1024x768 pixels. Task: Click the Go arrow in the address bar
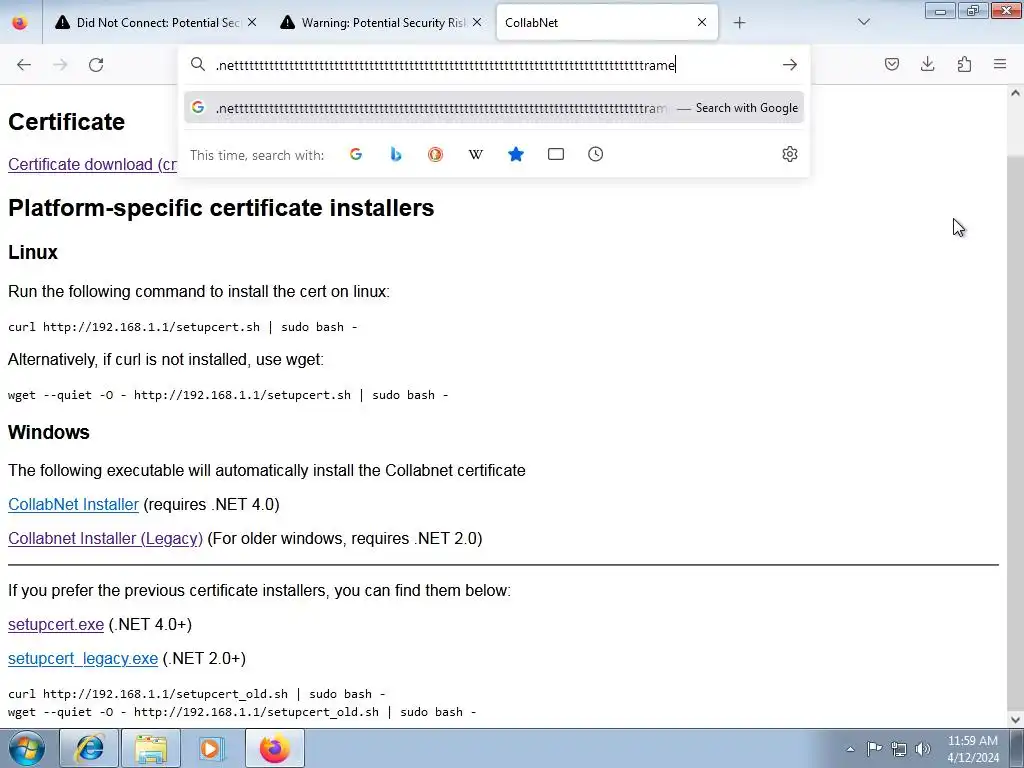tap(790, 65)
